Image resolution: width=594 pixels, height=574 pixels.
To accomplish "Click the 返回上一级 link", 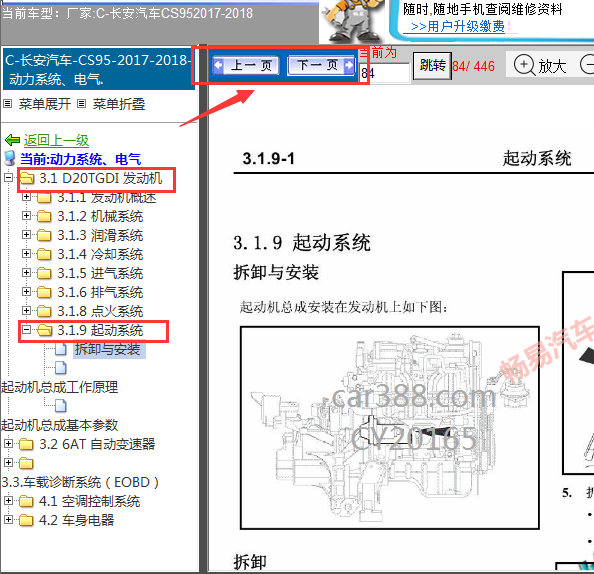I will [56, 140].
